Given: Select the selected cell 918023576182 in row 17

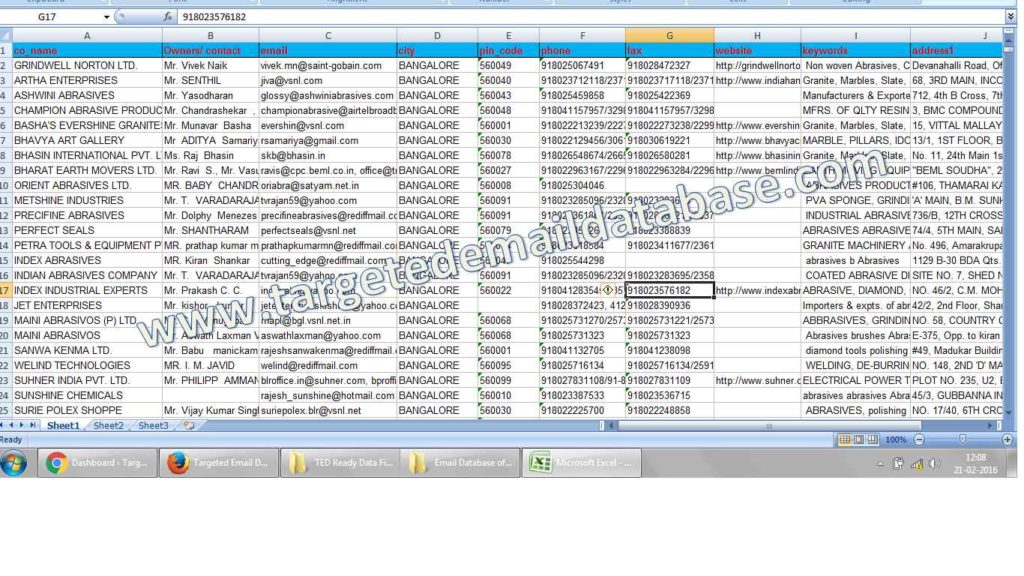Looking at the screenshot, I should [669, 291].
